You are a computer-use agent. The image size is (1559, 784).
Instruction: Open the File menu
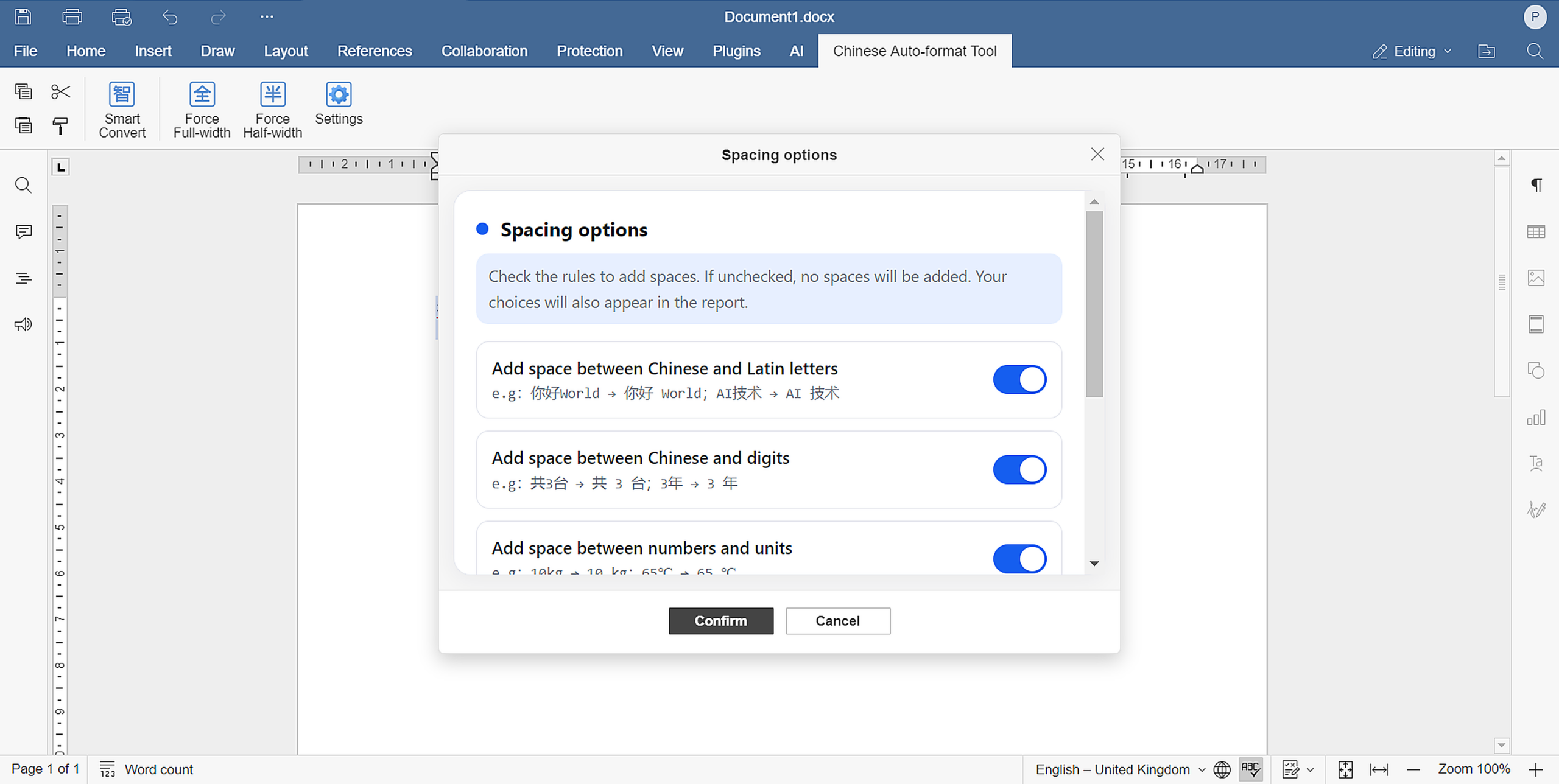(25, 51)
